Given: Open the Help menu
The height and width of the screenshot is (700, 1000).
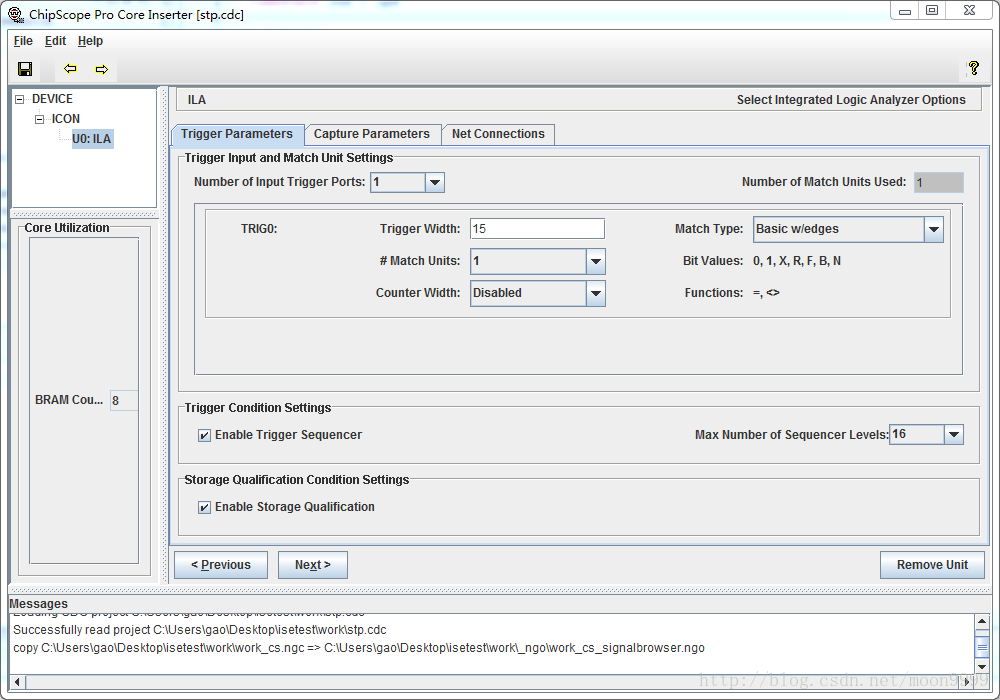Looking at the screenshot, I should [91, 41].
